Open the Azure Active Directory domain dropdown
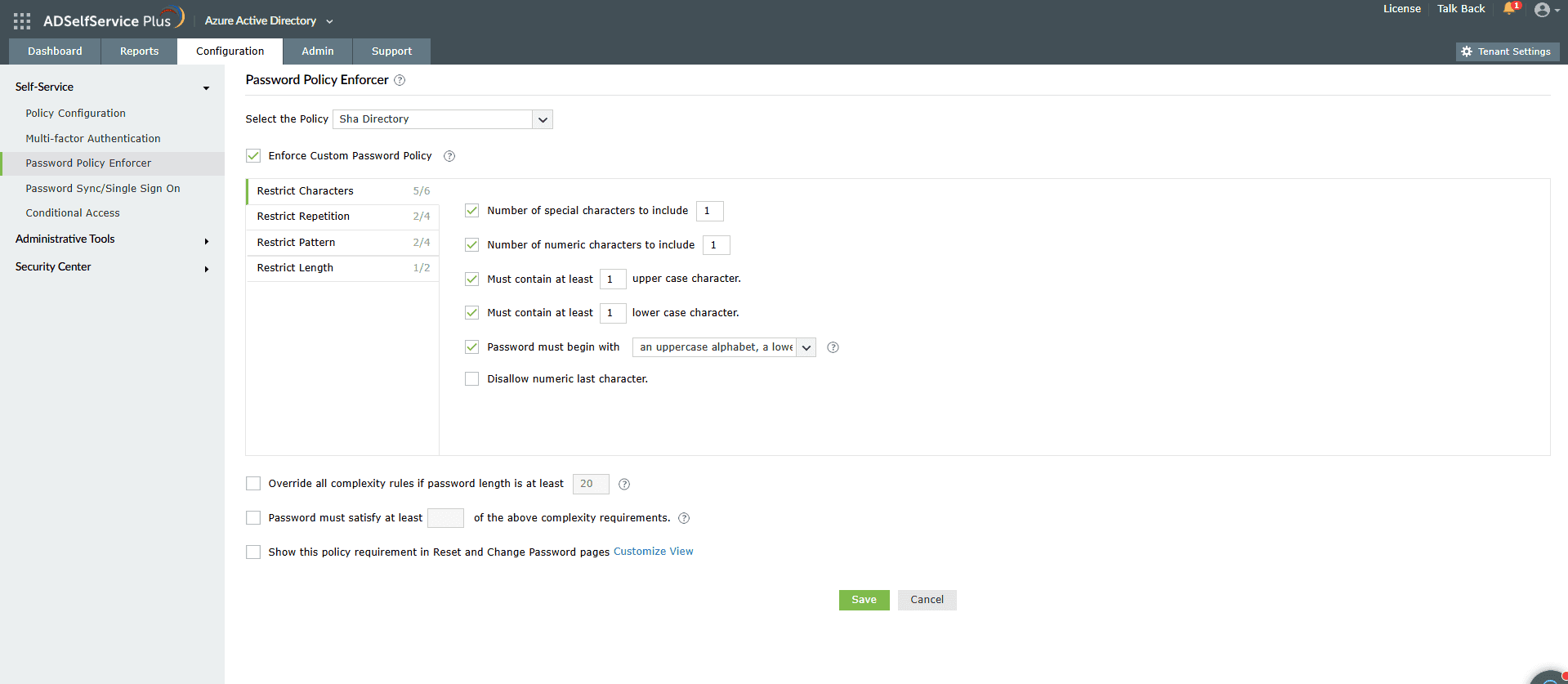This screenshot has height=684, width=1568. [269, 20]
